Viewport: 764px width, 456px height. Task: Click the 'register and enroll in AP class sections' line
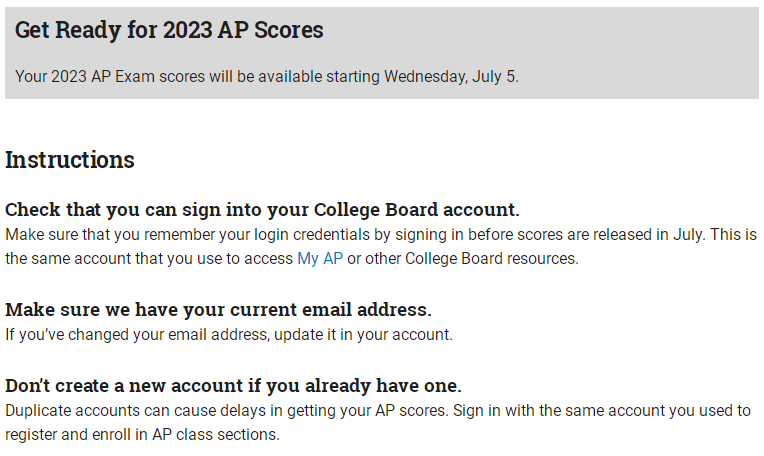pyautogui.click(x=142, y=435)
